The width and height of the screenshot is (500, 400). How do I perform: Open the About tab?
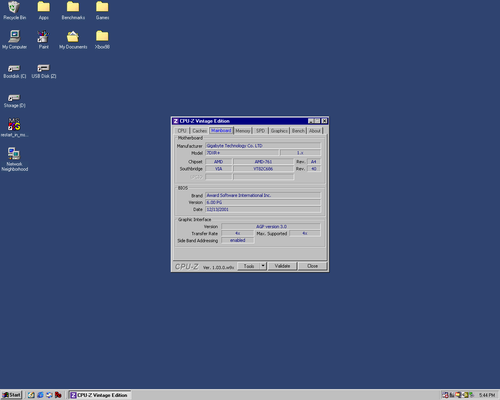[x=315, y=131]
